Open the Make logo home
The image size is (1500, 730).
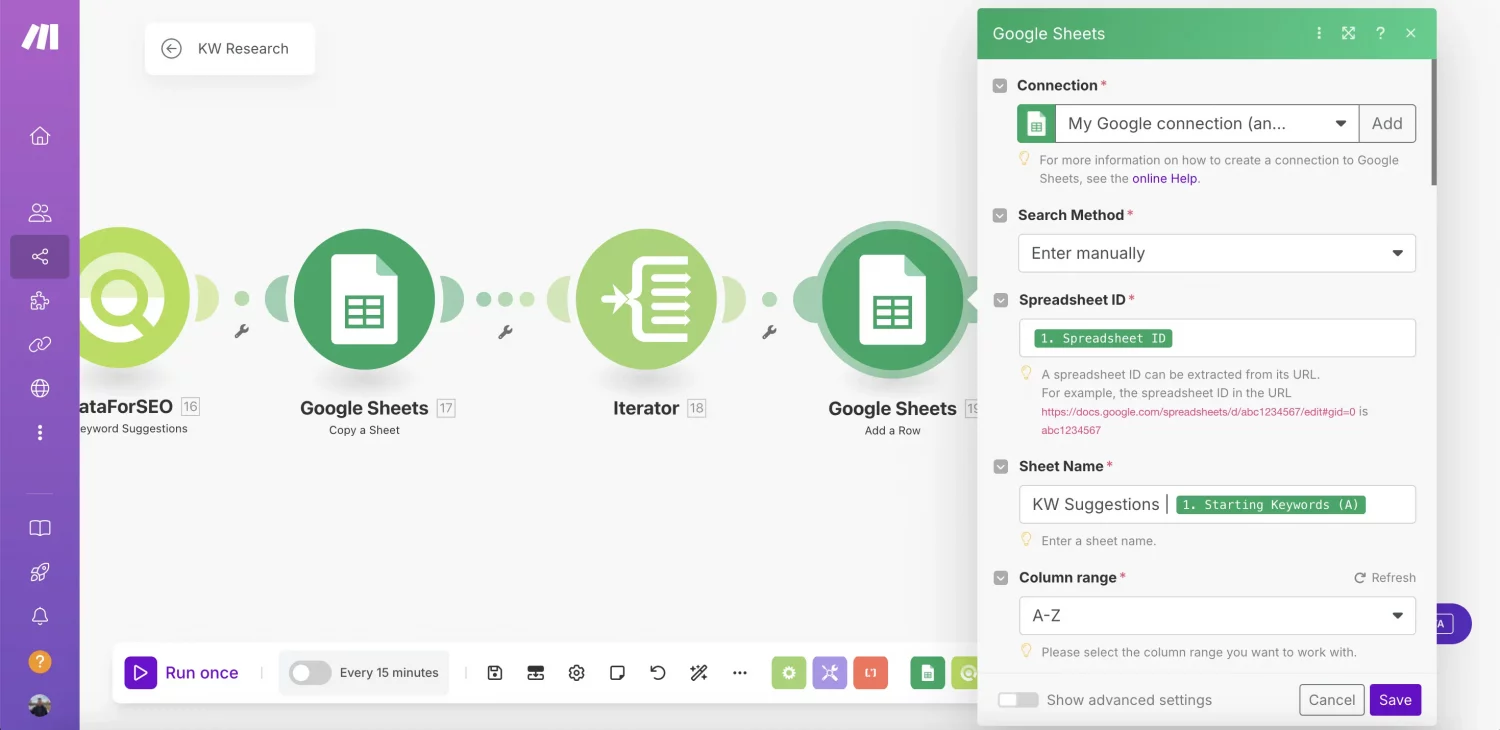40,37
